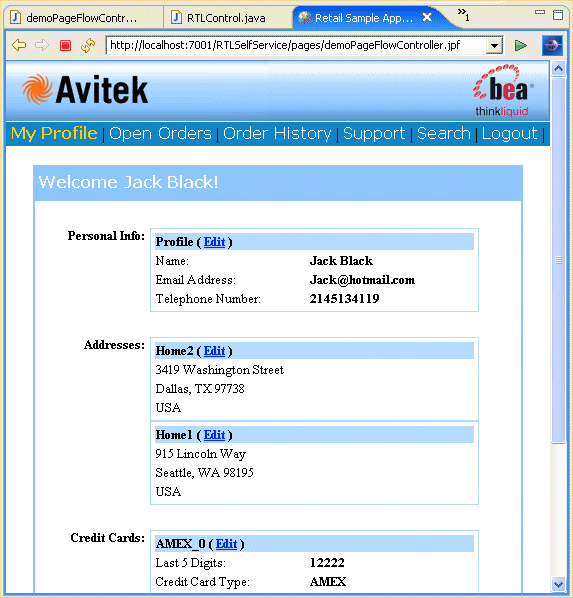Viewport: 573px width, 598px height.
Task: Click Seattle, WA 98195 text
Action: [x=204, y=473]
